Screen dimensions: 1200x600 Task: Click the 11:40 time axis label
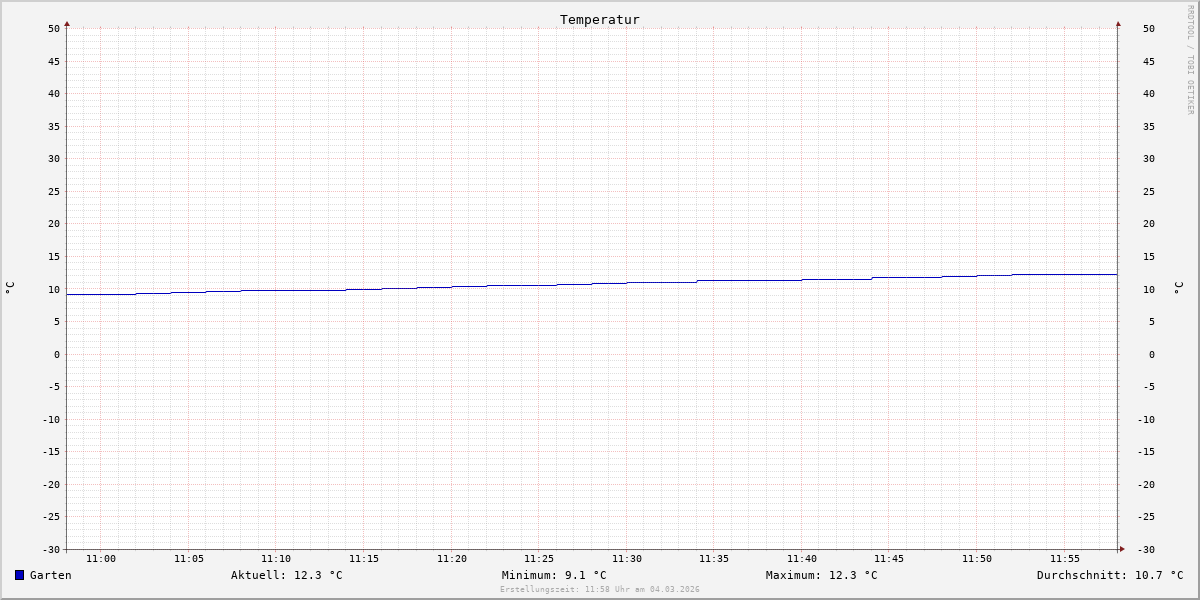coord(802,558)
